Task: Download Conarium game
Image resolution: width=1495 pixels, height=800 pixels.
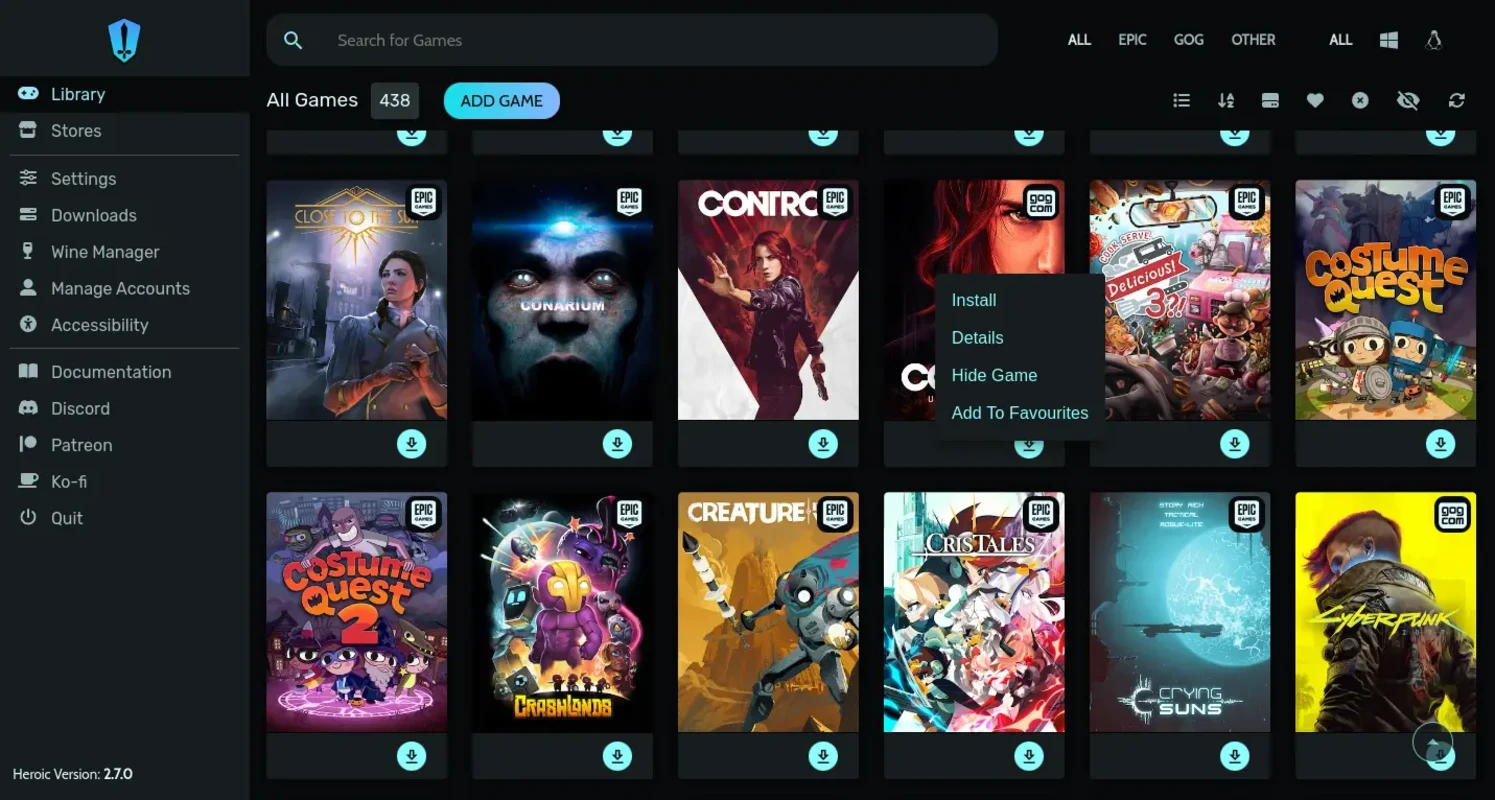Action: (618, 443)
